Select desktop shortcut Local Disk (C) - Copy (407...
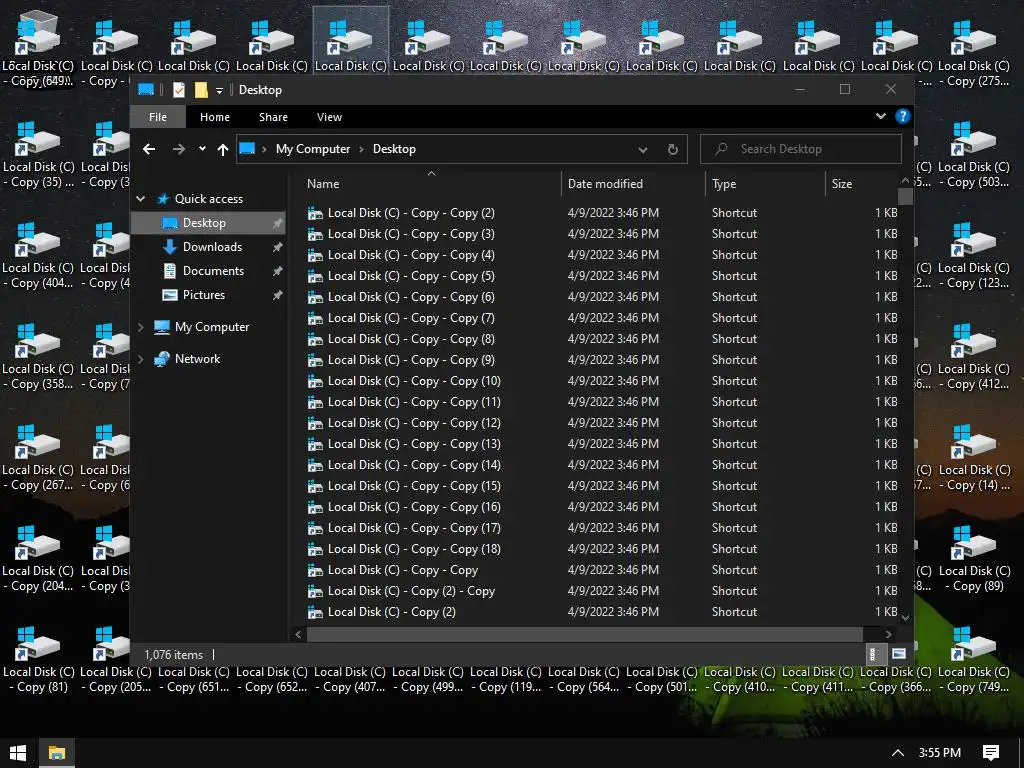Viewport: 1024px width, 768px height. point(350,679)
